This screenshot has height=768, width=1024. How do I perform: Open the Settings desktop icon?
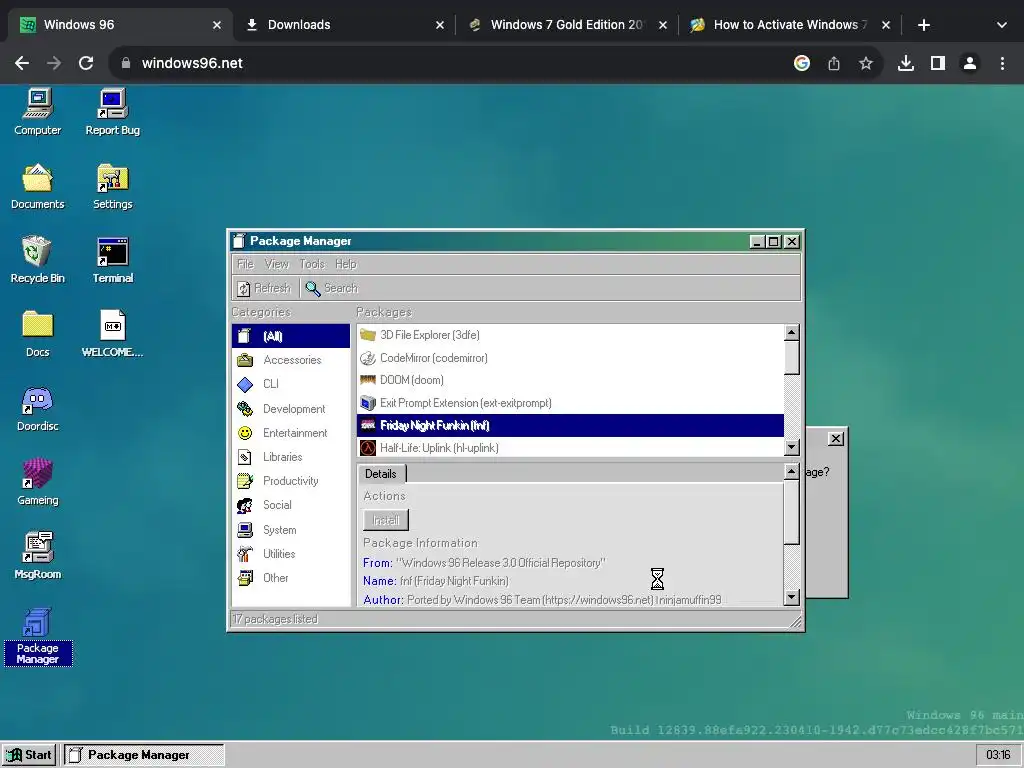coord(112,186)
